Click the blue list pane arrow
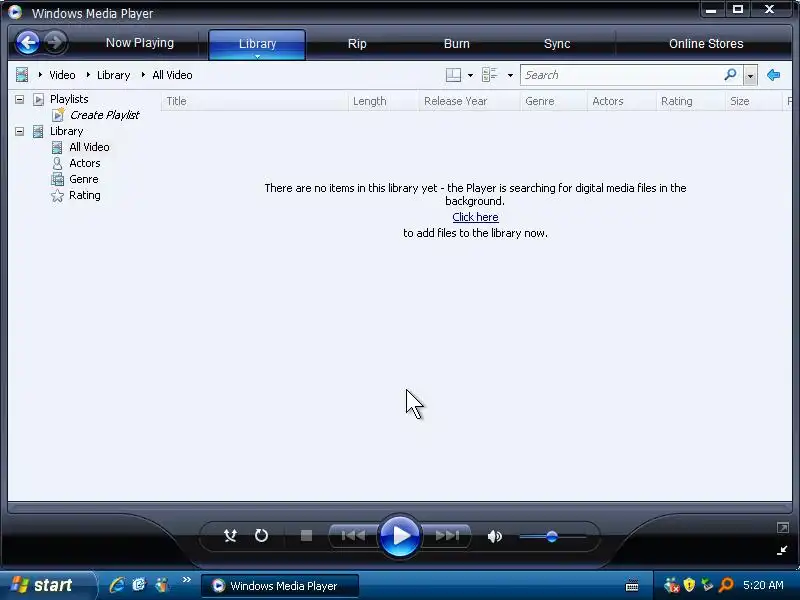Viewport: 800px width, 600px height. pyautogui.click(x=773, y=75)
